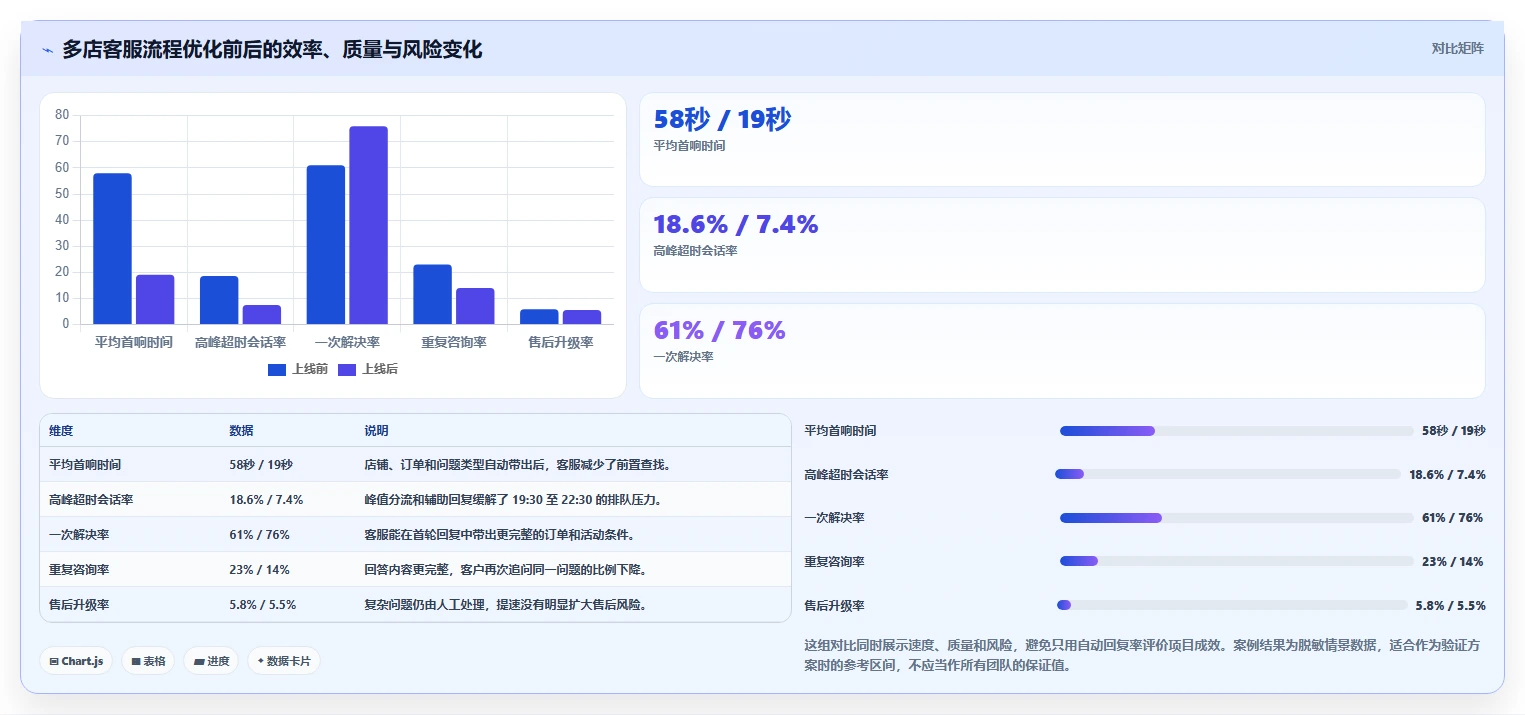The height and width of the screenshot is (715, 1525).
Task: Click the 售后升级率 label in progress list
Action: [x=834, y=606]
